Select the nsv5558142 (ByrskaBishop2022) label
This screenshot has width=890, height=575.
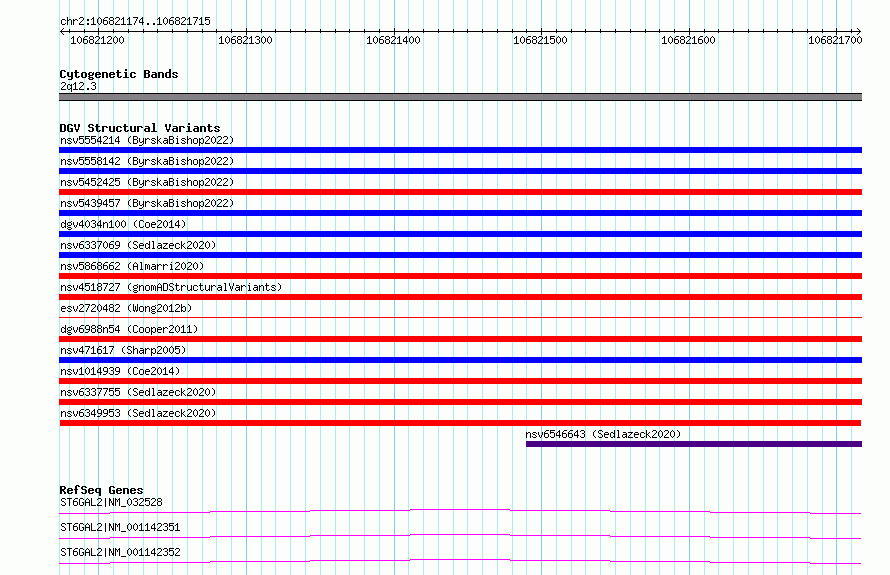147,161
